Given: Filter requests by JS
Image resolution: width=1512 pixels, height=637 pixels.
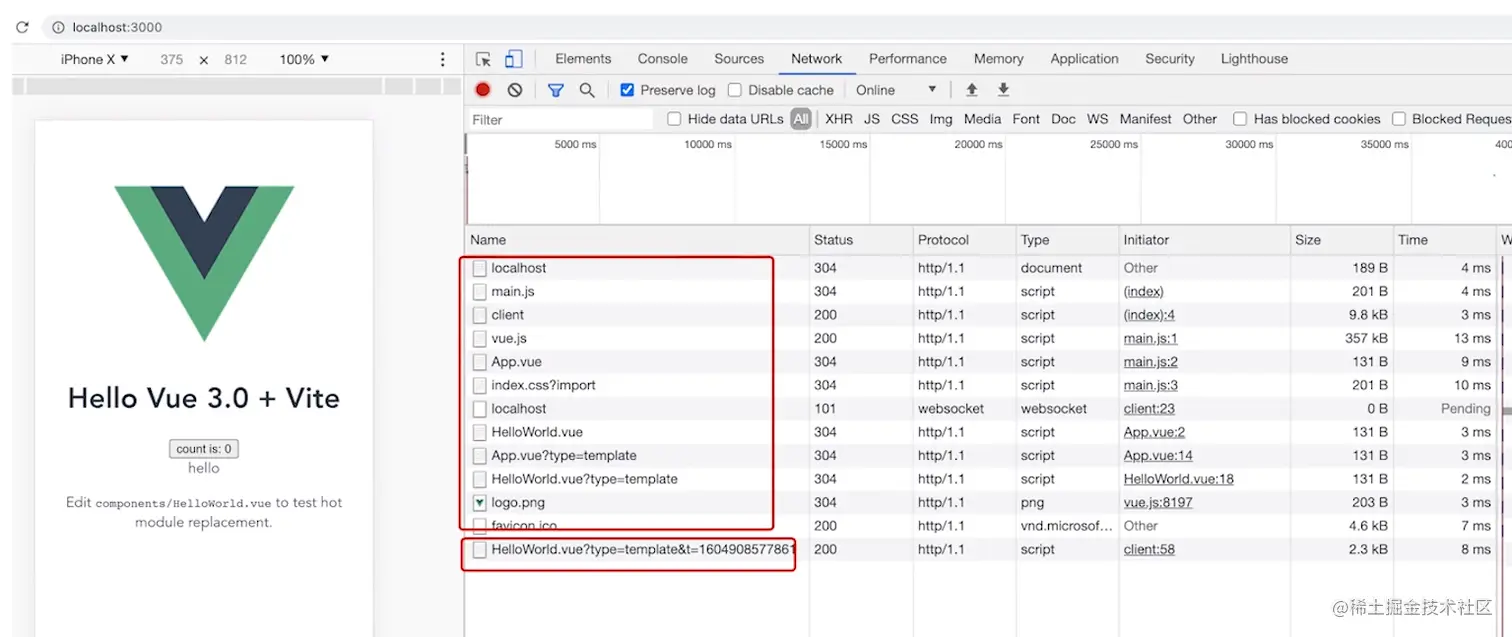Looking at the screenshot, I should [x=872, y=119].
